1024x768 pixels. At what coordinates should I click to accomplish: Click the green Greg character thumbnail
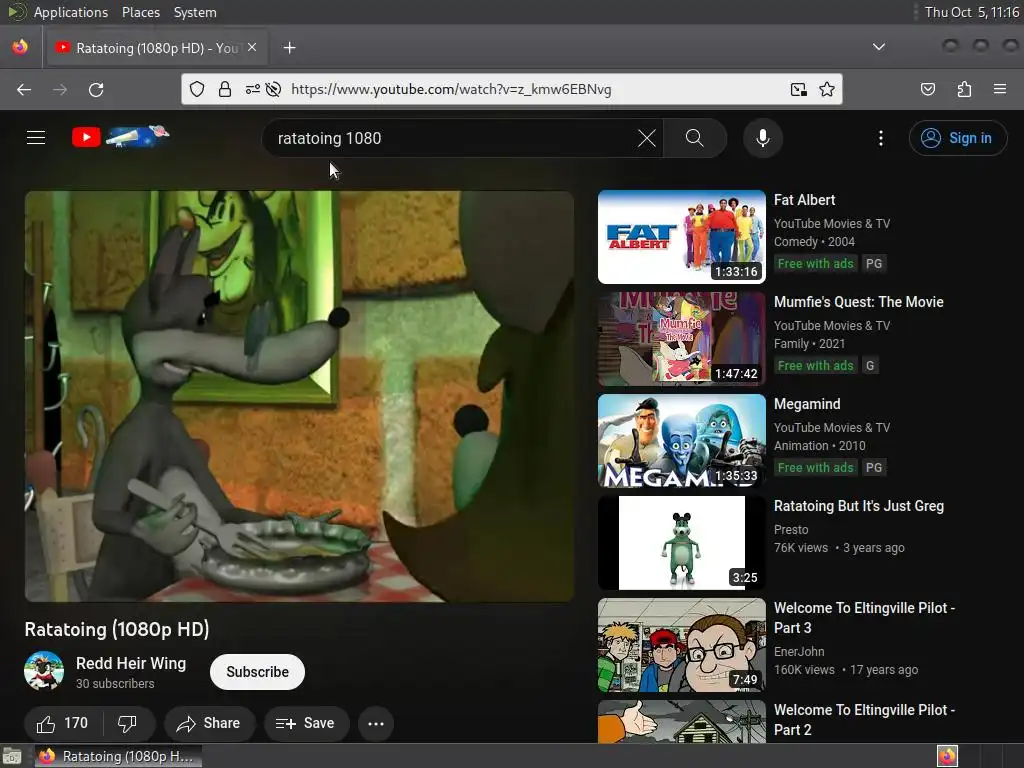(681, 542)
